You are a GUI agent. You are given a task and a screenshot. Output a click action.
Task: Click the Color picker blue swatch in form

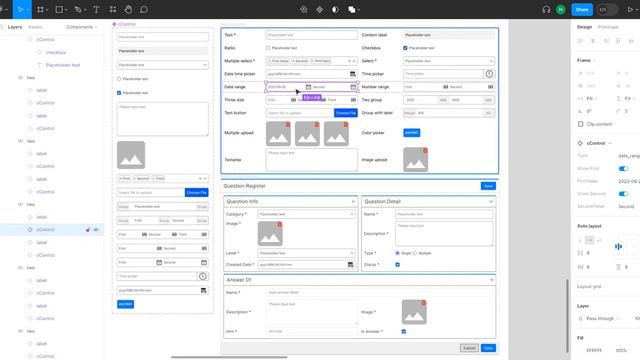(x=411, y=133)
